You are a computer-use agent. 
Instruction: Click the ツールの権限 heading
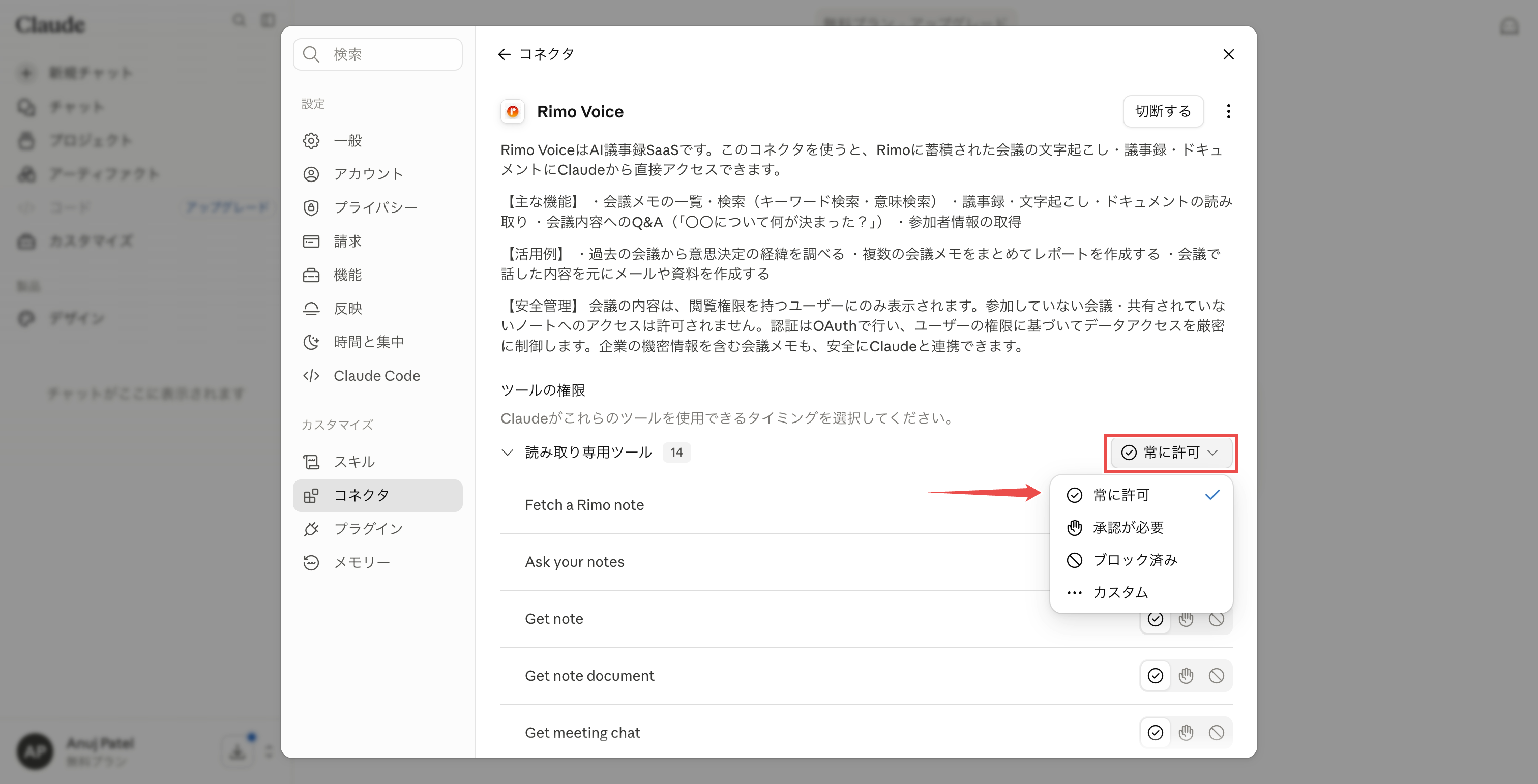(543, 390)
